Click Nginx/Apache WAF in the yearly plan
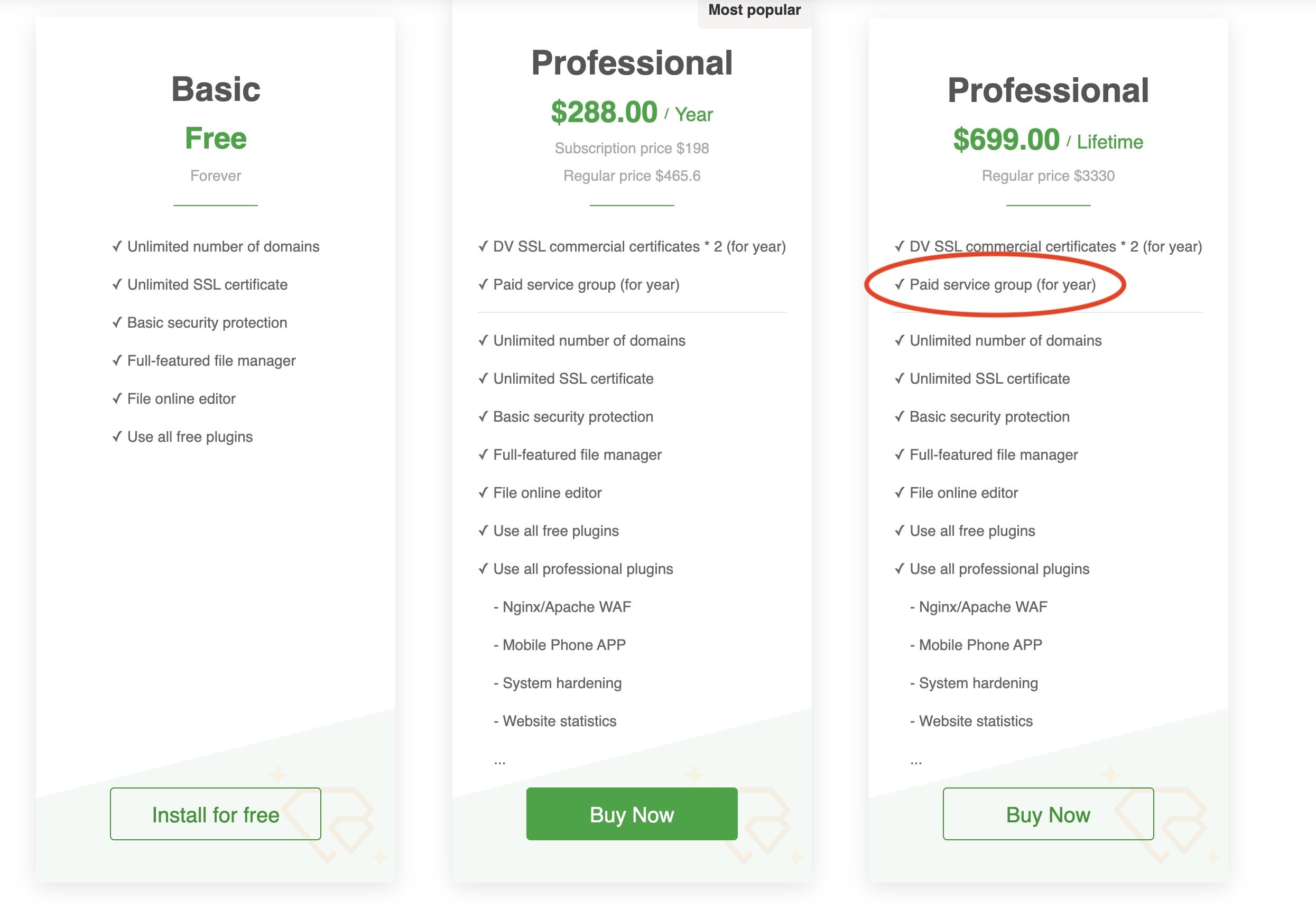 coord(566,607)
